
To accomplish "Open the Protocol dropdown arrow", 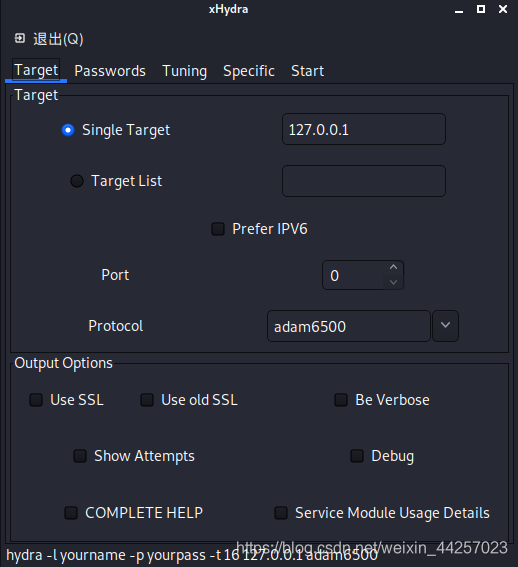I will point(445,325).
